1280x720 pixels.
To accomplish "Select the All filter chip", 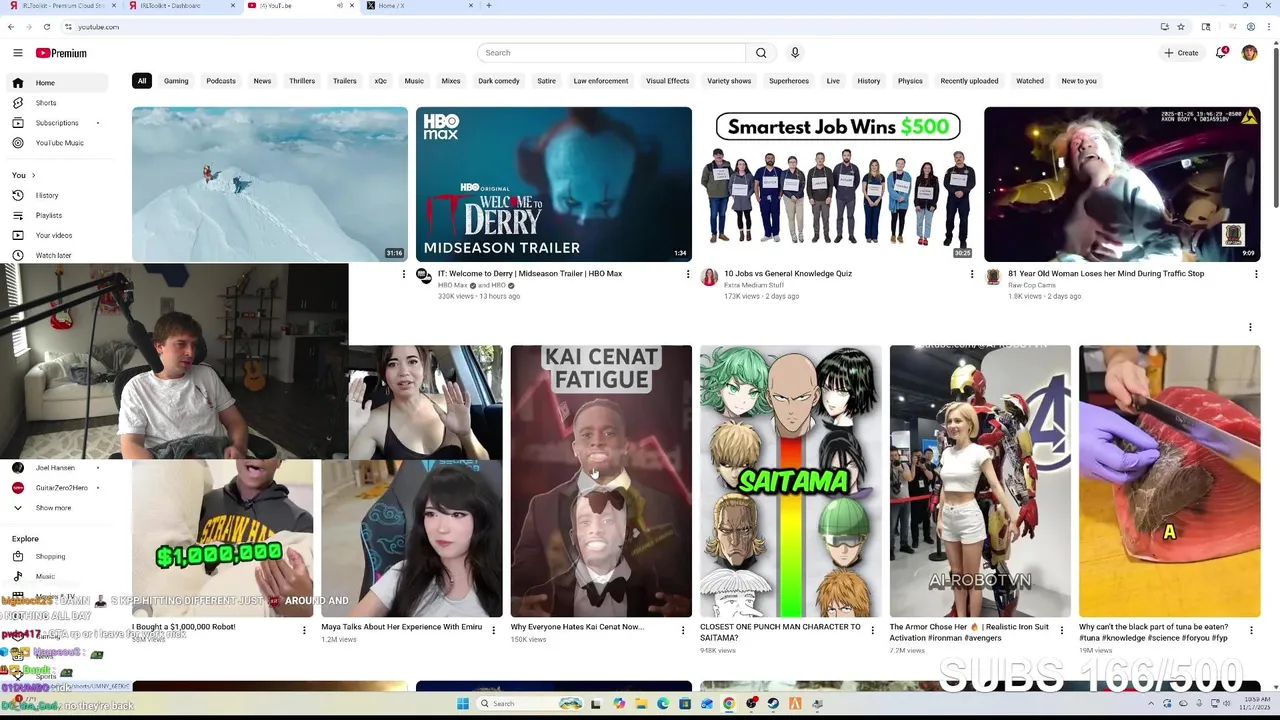I will click(x=142, y=81).
